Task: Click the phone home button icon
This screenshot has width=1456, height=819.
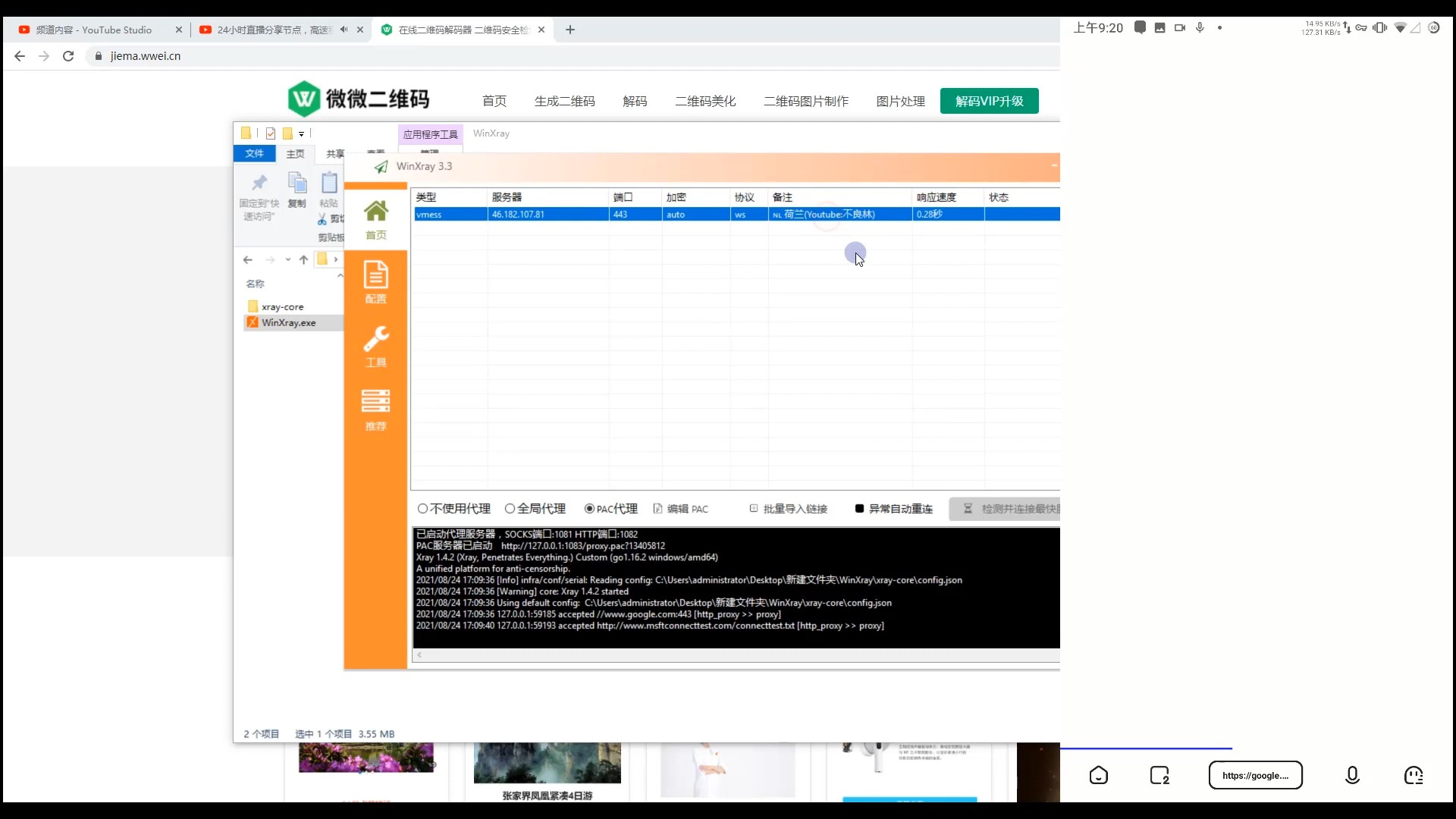Action: tap(1098, 775)
